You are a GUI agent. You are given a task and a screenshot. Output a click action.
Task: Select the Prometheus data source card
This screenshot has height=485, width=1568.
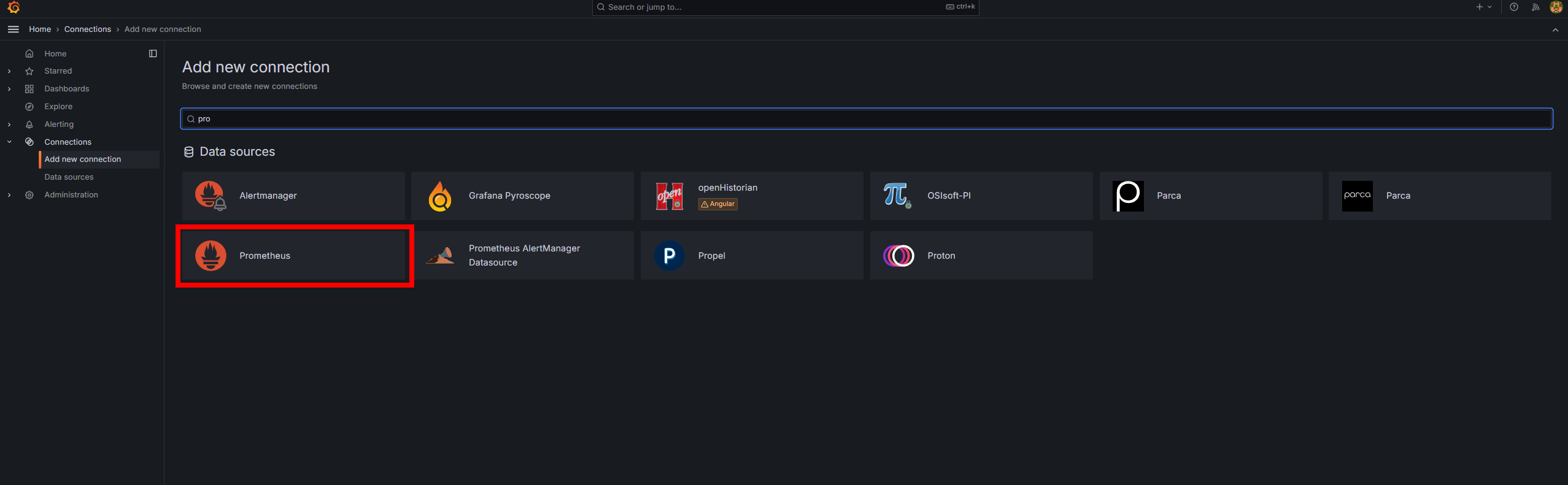(x=293, y=256)
